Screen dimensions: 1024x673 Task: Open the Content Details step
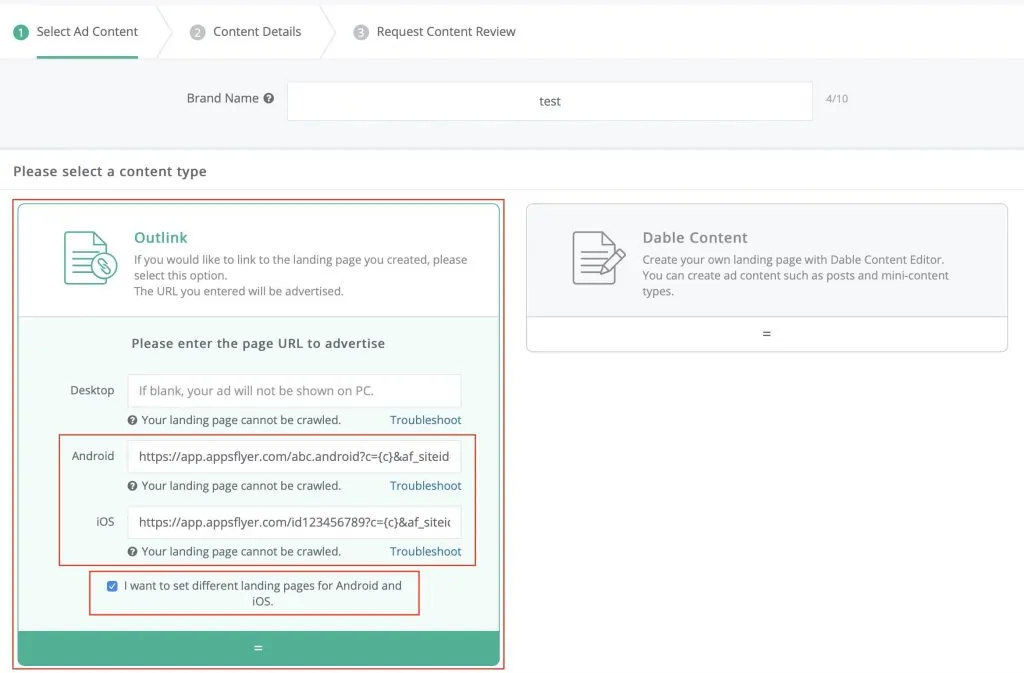coord(257,32)
